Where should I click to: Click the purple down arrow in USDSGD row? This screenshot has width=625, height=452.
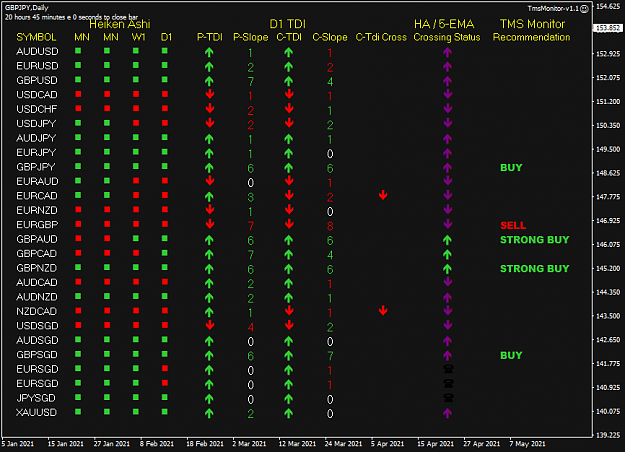(448, 325)
